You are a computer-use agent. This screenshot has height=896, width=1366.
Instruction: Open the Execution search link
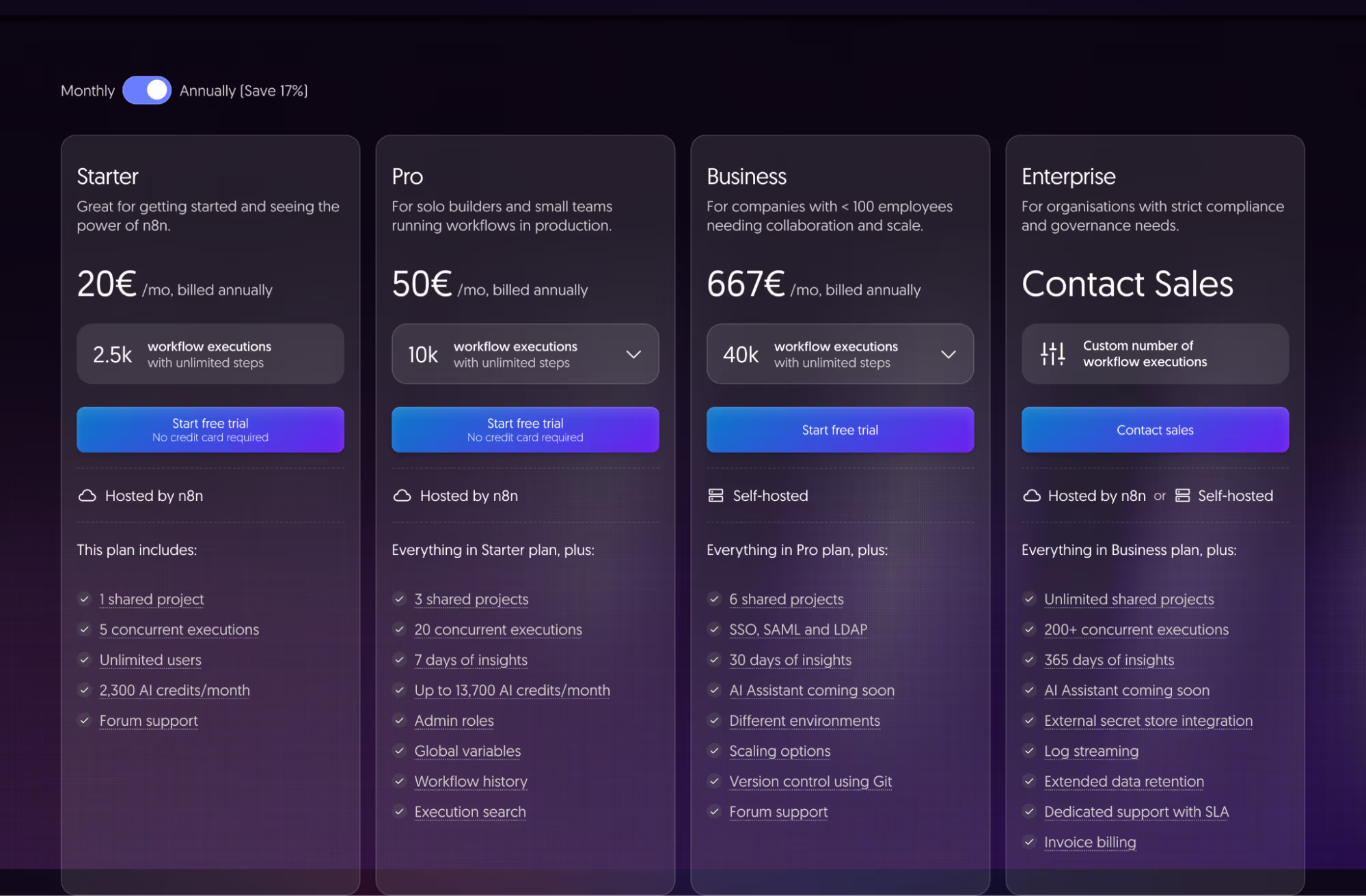(470, 812)
